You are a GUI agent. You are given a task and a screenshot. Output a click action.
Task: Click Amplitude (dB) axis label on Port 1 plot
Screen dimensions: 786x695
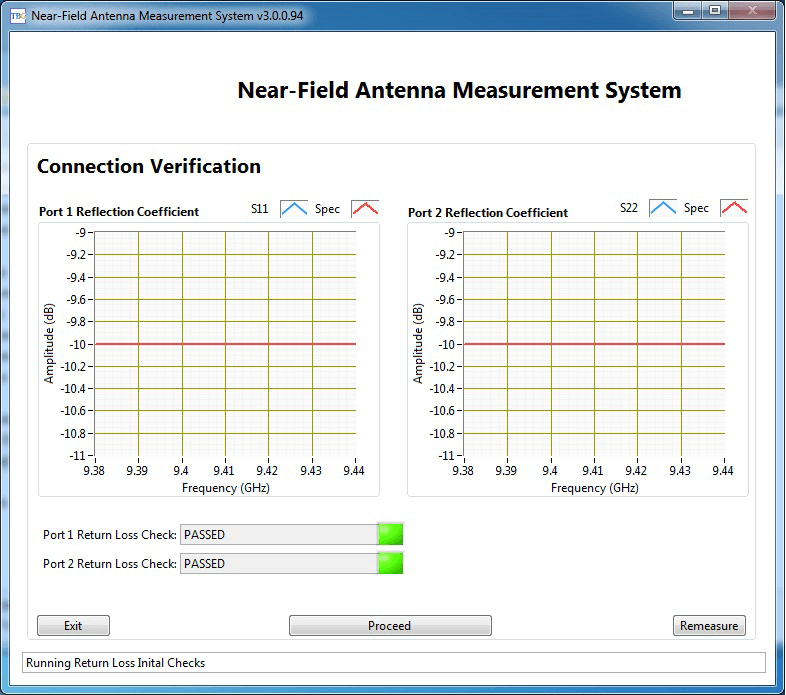pos(49,343)
